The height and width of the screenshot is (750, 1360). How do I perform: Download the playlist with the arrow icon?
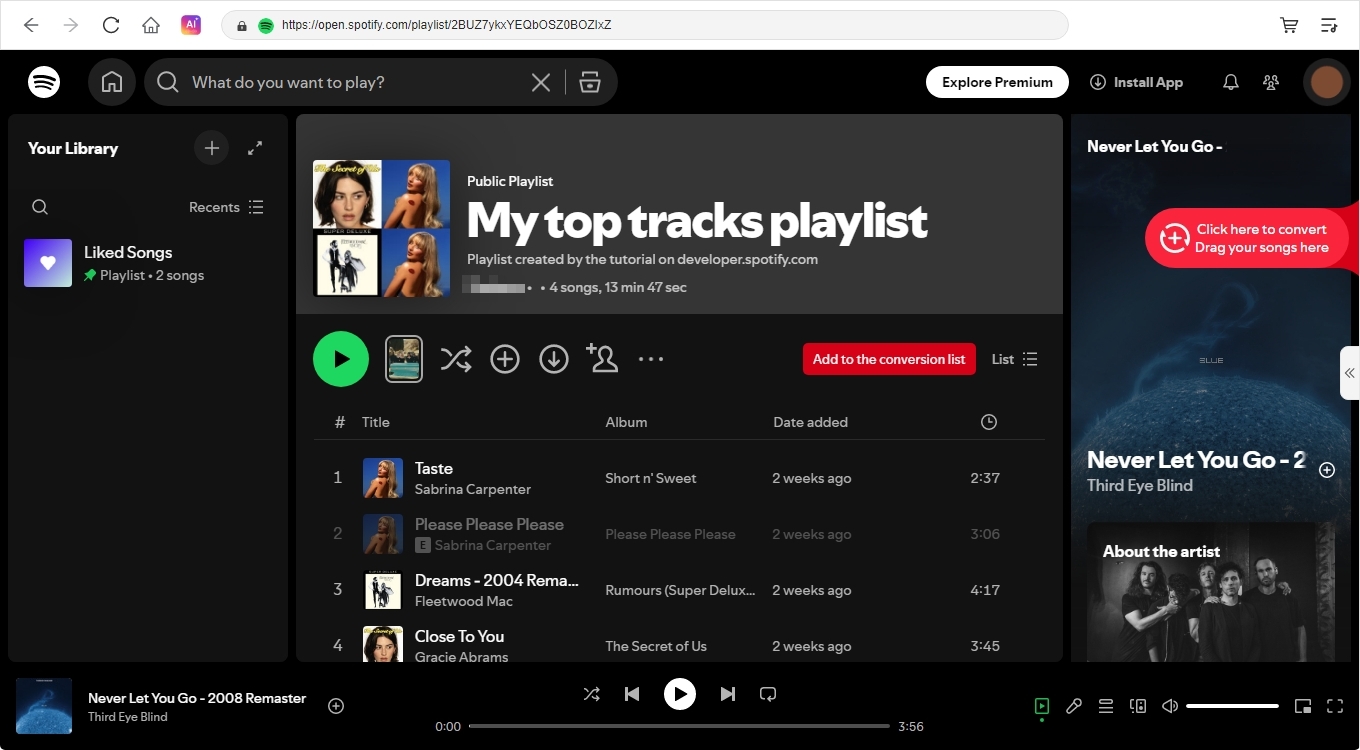tap(554, 359)
